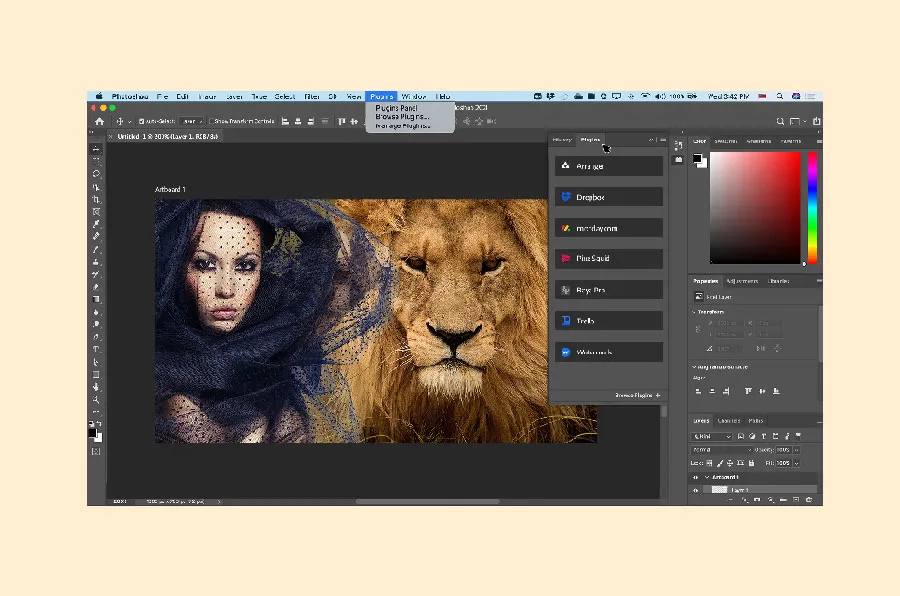Screen dimensions: 900x596
Task: Select the Lasso tool
Action: point(95,173)
